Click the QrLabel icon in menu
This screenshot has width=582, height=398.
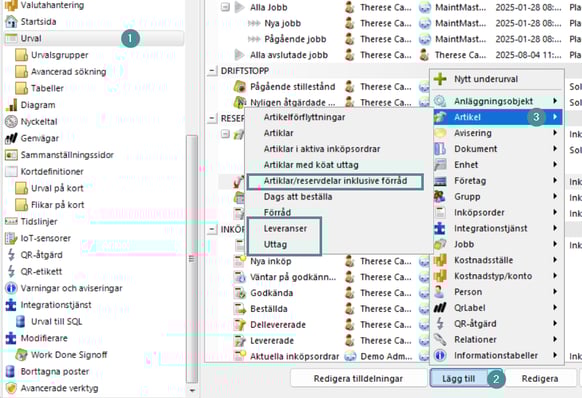(x=440, y=308)
